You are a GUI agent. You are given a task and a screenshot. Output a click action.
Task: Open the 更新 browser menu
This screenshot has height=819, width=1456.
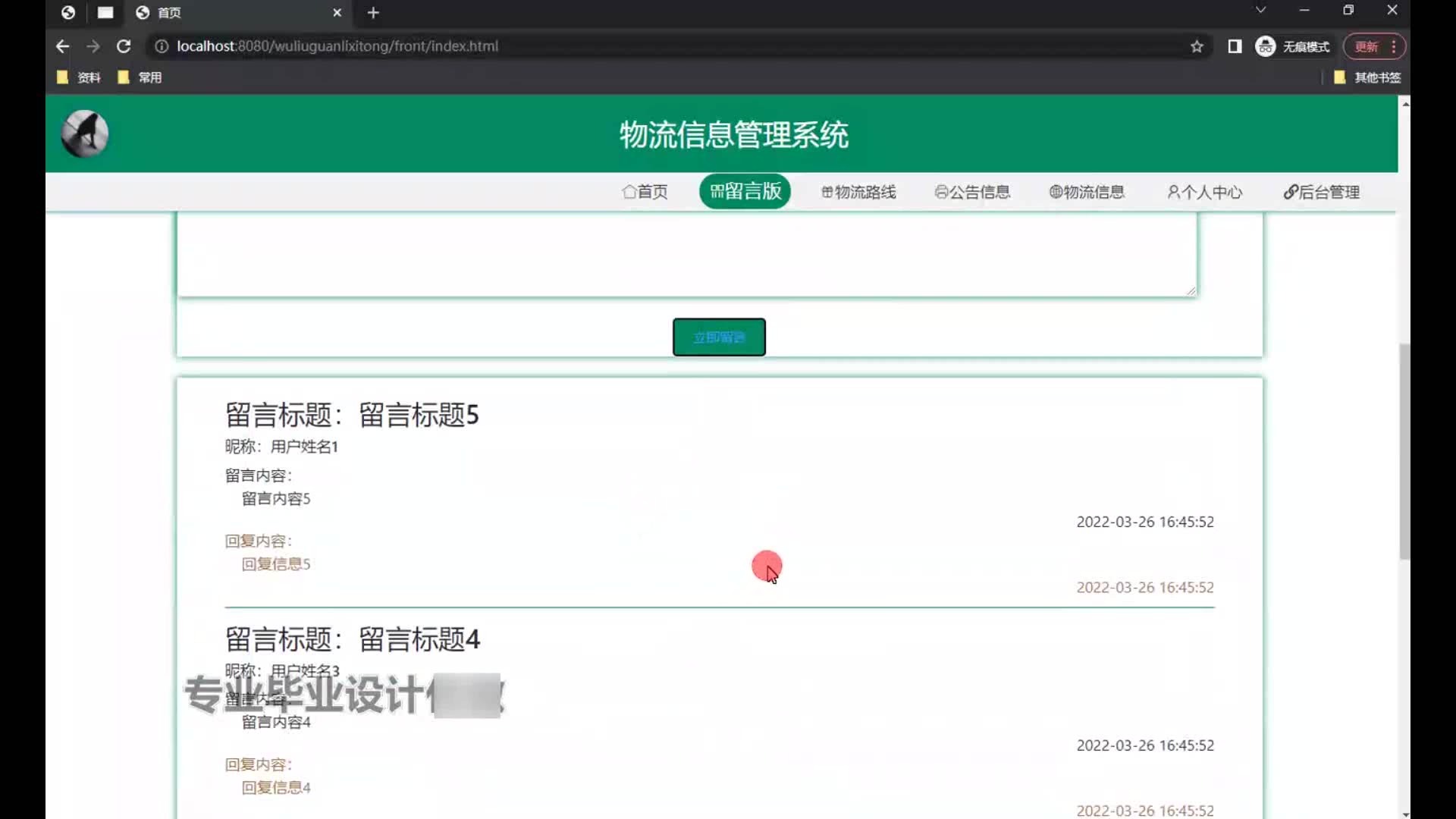pyautogui.click(x=1374, y=46)
